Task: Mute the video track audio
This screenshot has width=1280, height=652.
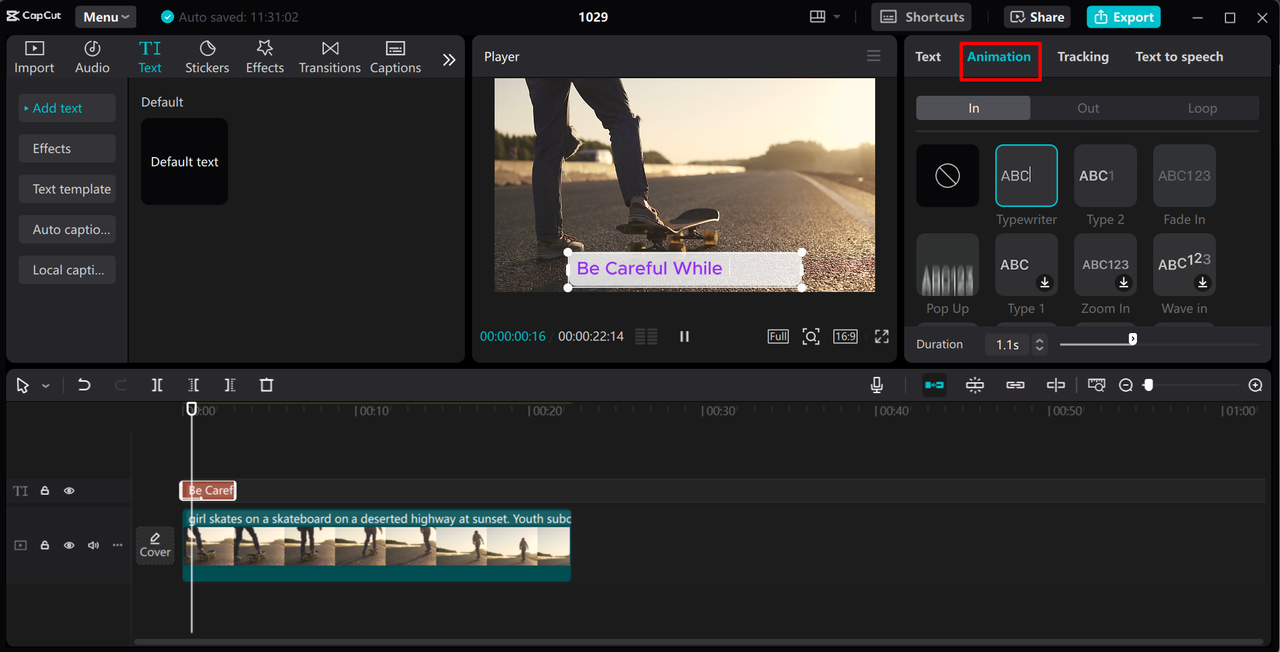Action: tap(93, 545)
